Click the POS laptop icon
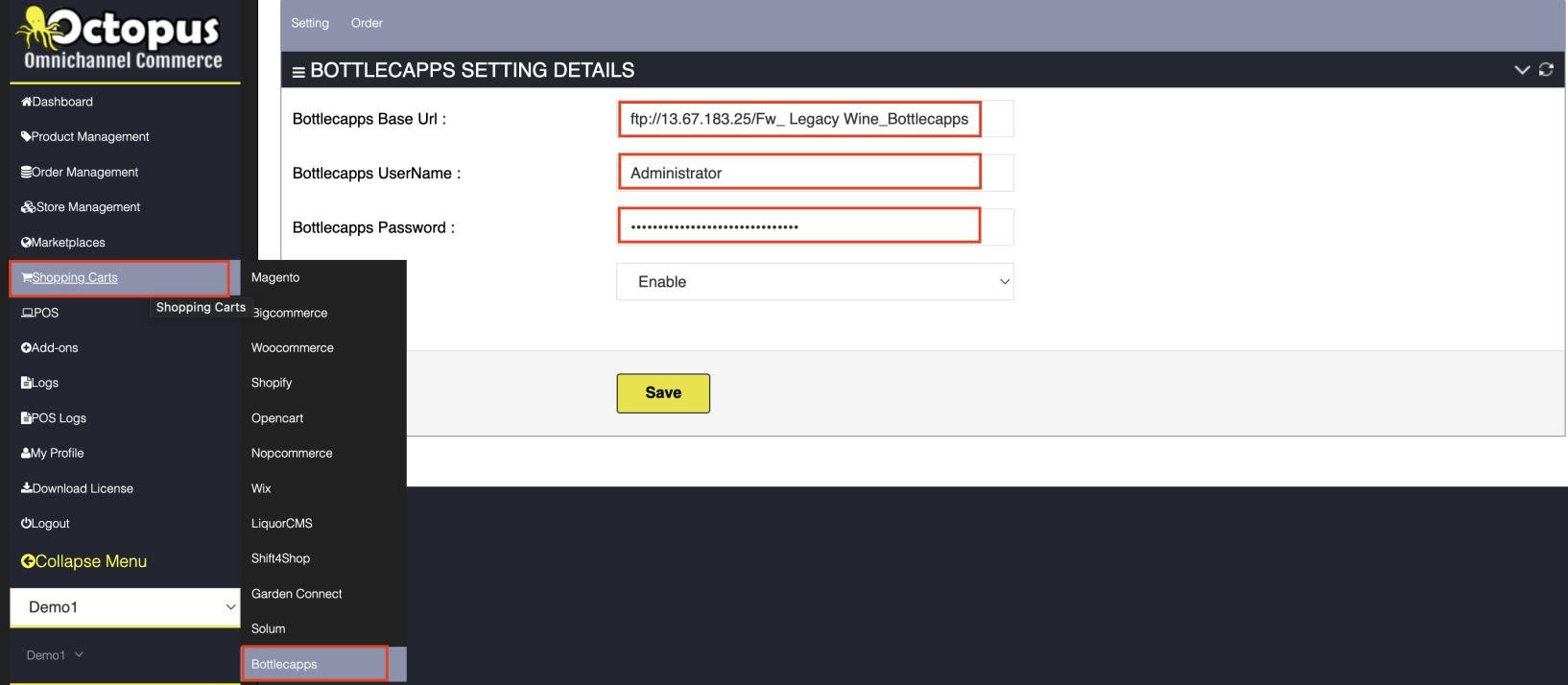Screen dimensions: 1568x685 [x=28, y=313]
